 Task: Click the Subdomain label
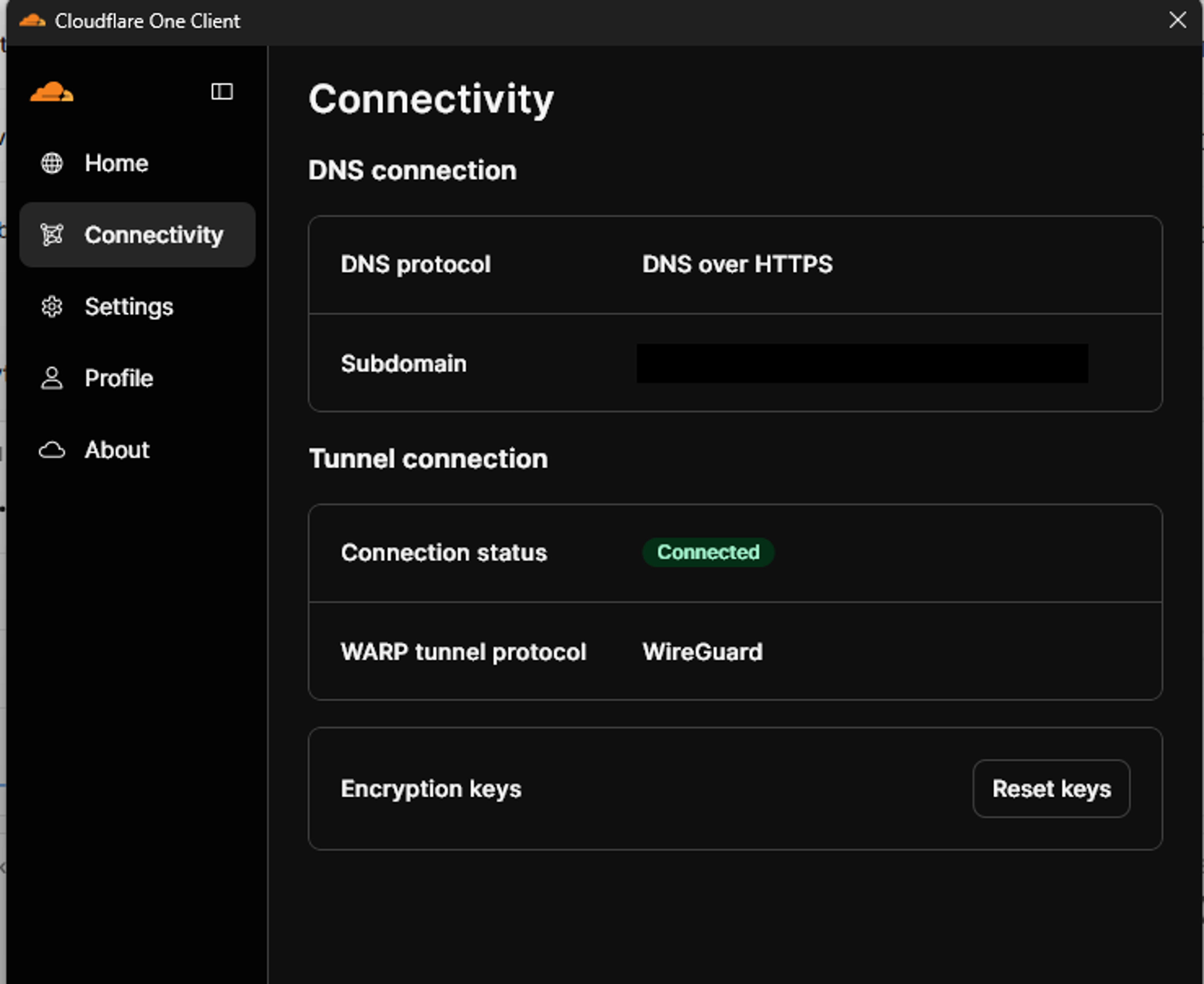coord(404,364)
